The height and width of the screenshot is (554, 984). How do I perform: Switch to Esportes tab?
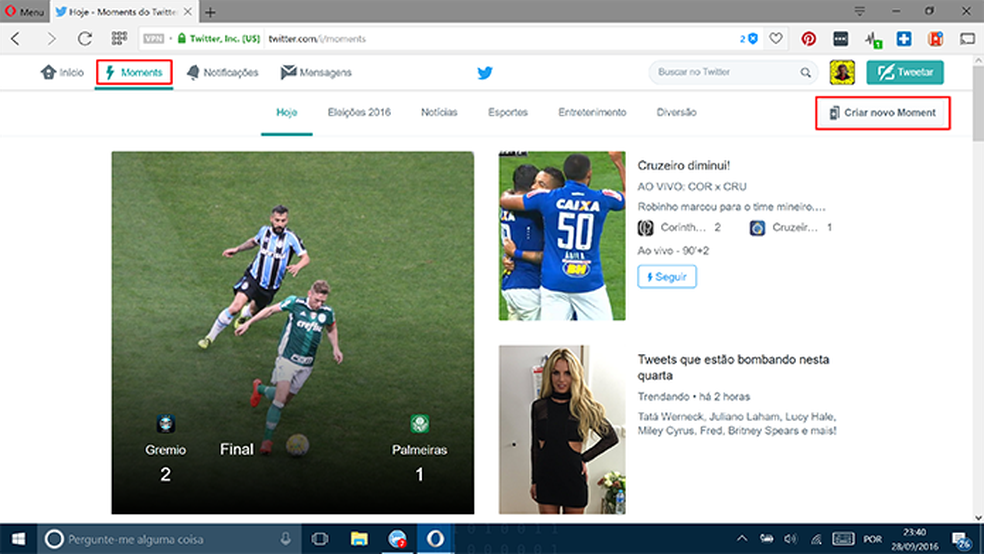(508, 113)
